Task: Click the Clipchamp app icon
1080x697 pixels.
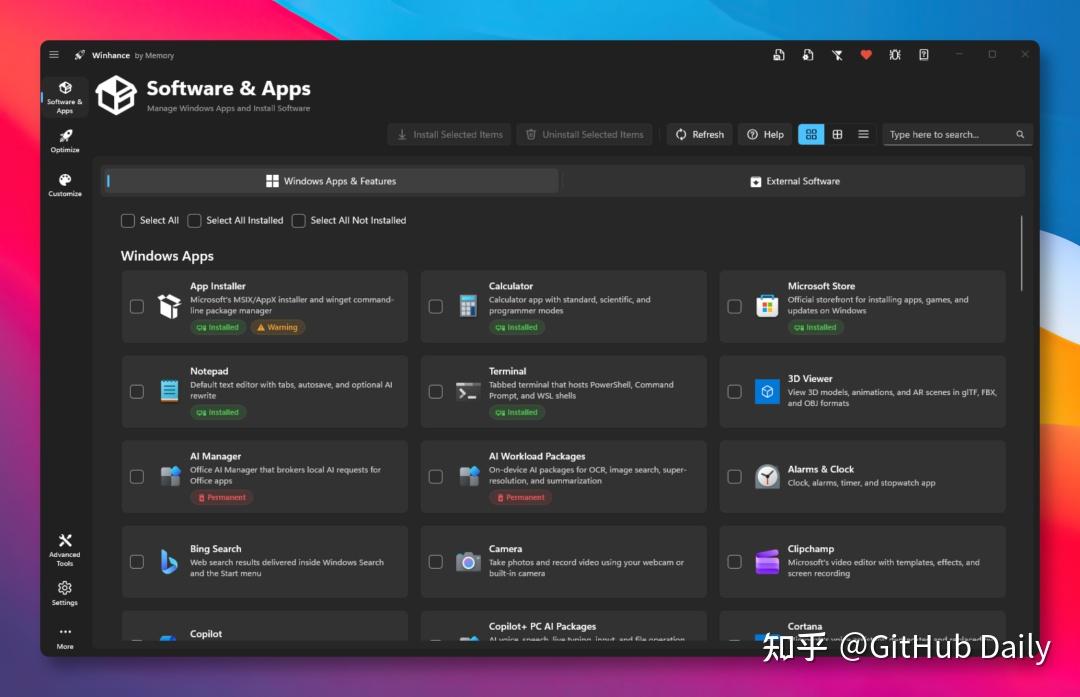Action: tap(767, 561)
